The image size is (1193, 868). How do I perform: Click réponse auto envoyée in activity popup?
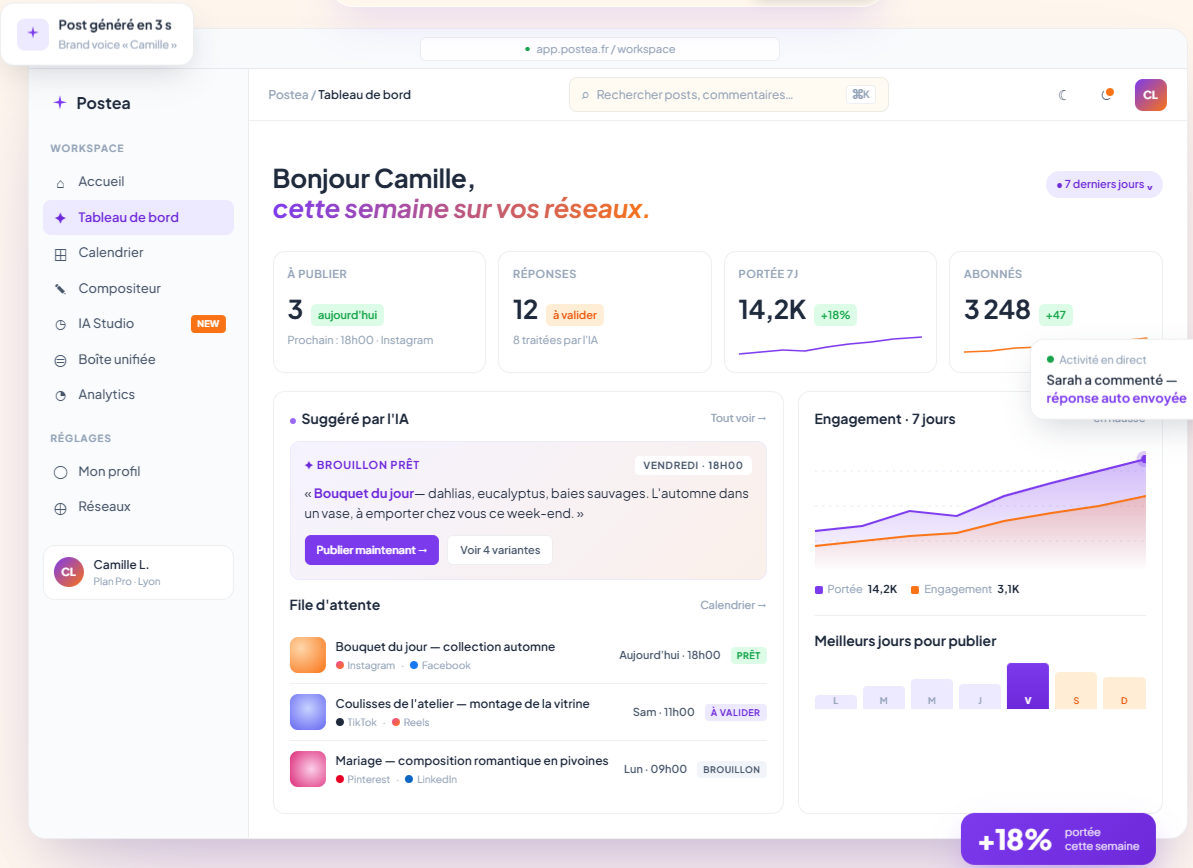click(1115, 399)
